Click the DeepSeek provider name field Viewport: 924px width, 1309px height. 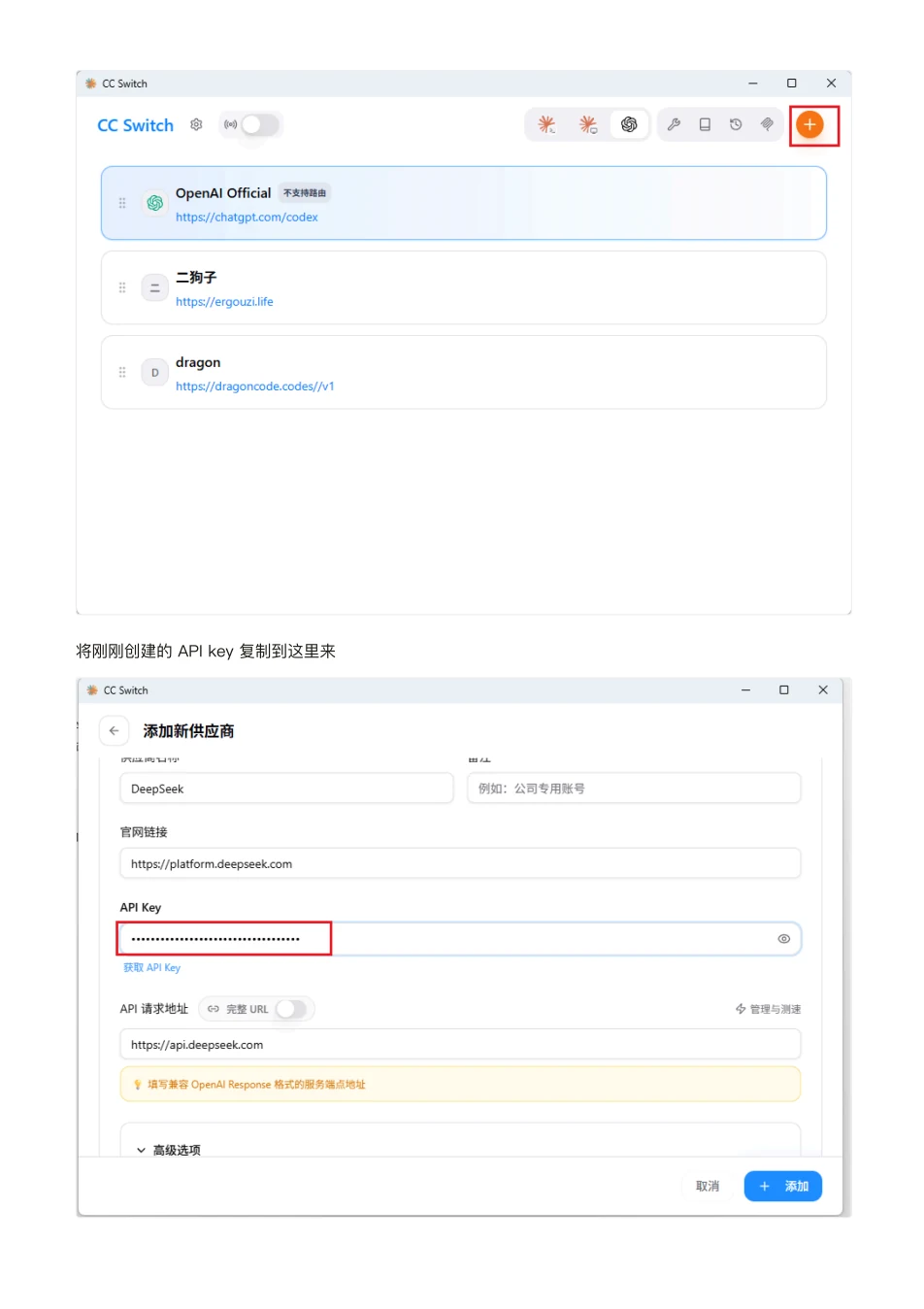coord(286,789)
